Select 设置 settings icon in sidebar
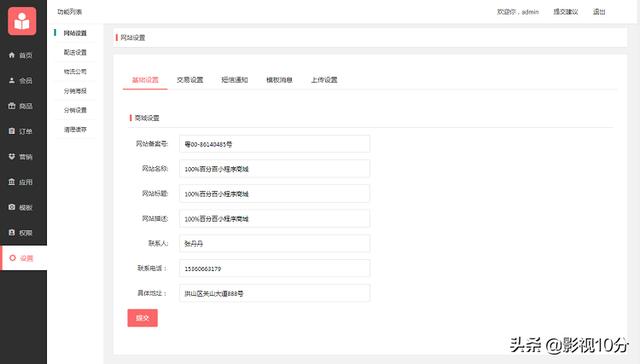 pyautogui.click(x=13, y=258)
